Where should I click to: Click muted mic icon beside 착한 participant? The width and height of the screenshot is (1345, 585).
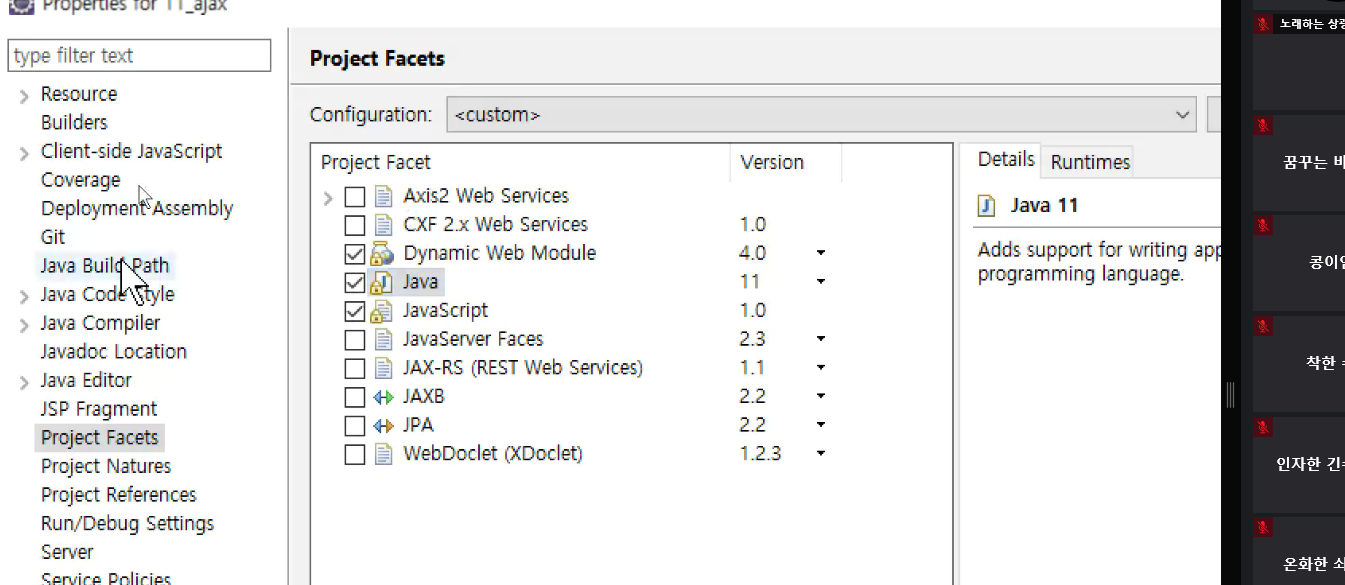[x=1264, y=327]
